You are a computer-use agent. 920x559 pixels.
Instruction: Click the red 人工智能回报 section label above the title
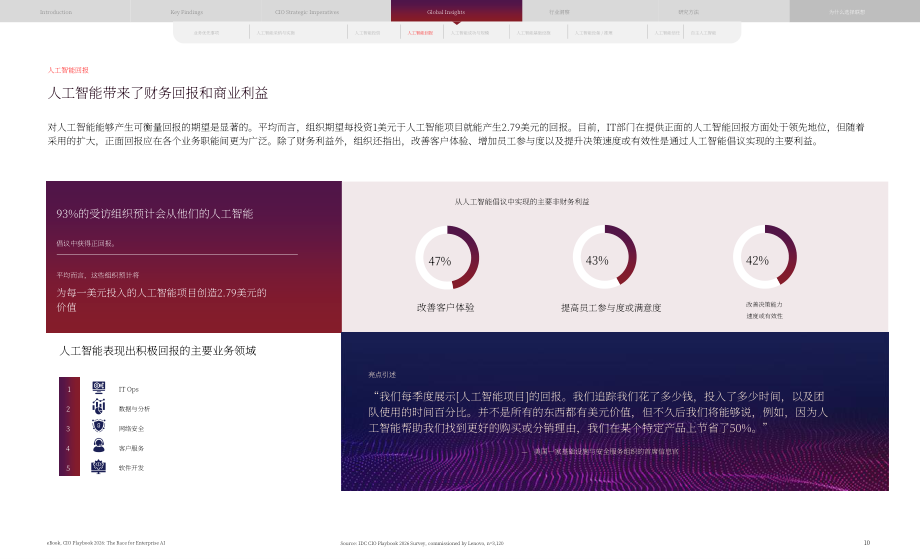pos(68,70)
